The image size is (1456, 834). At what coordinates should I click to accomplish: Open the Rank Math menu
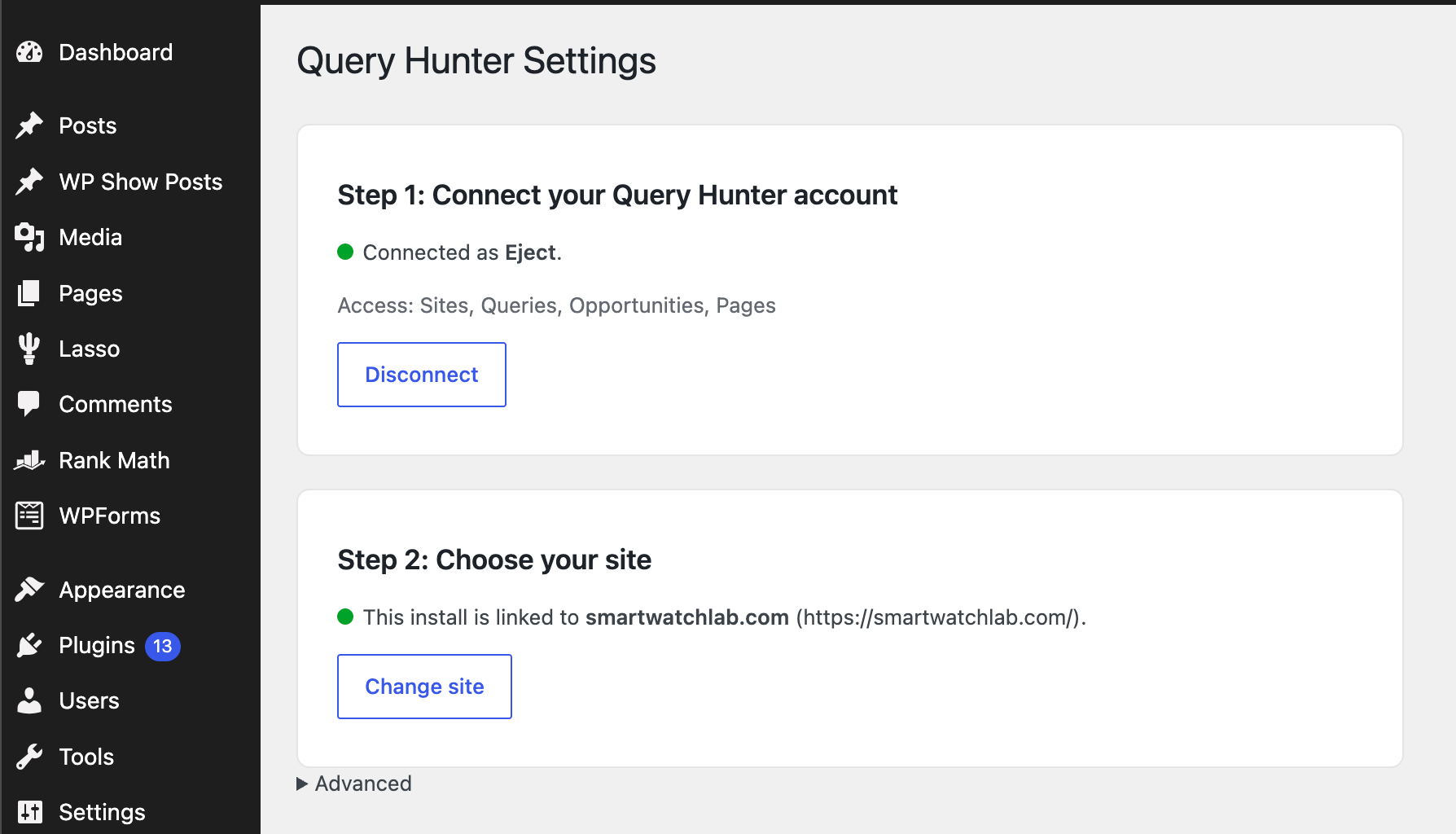[x=115, y=460]
